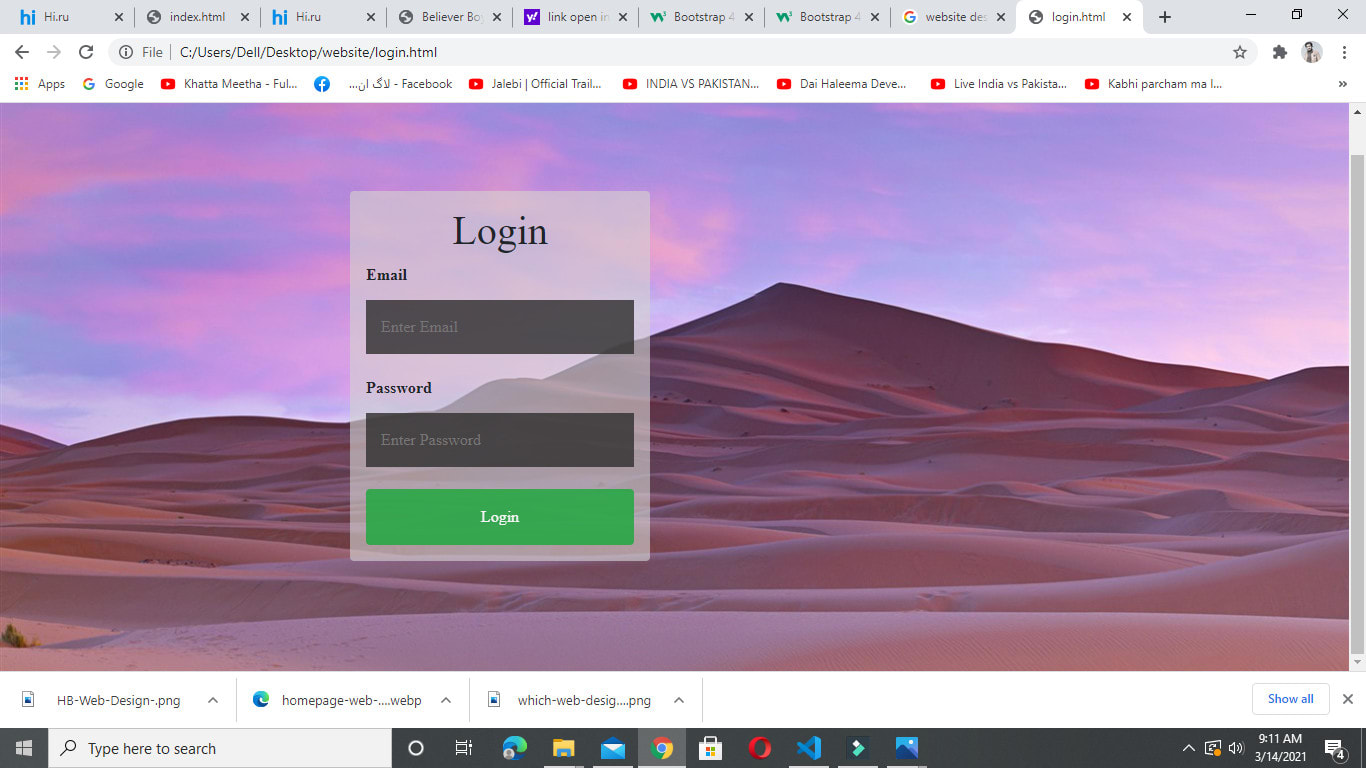Open Microsoft Store from the taskbar
This screenshot has height=768, width=1366.
pyautogui.click(x=711, y=748)
